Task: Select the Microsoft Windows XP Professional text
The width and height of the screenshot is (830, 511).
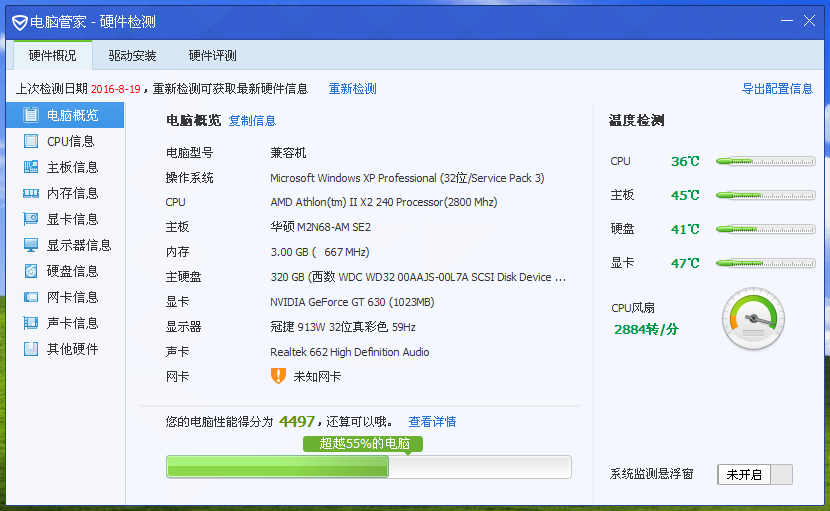Action: [x=407, y=178]
